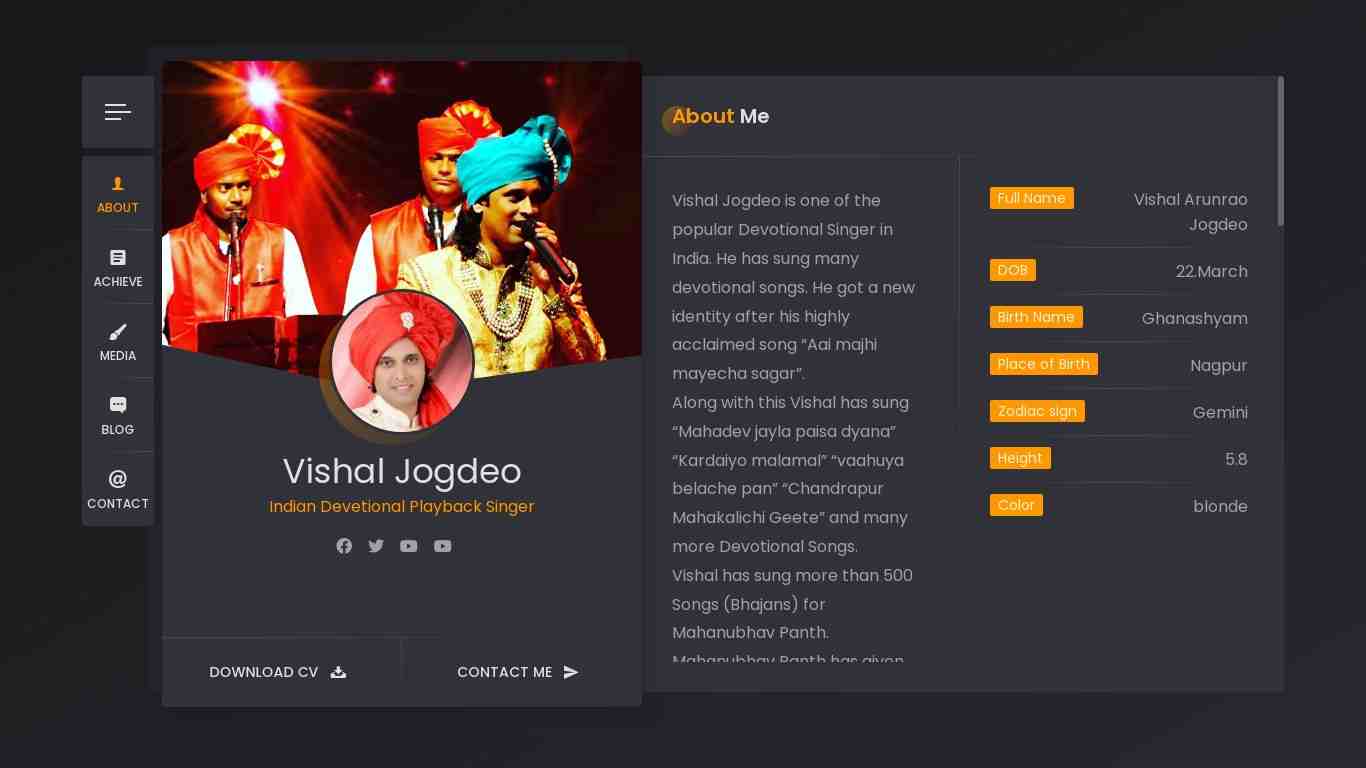Click the paper plane send icon
The width and height of the screenshot is (1366, 768).
[x=571, y=672]
